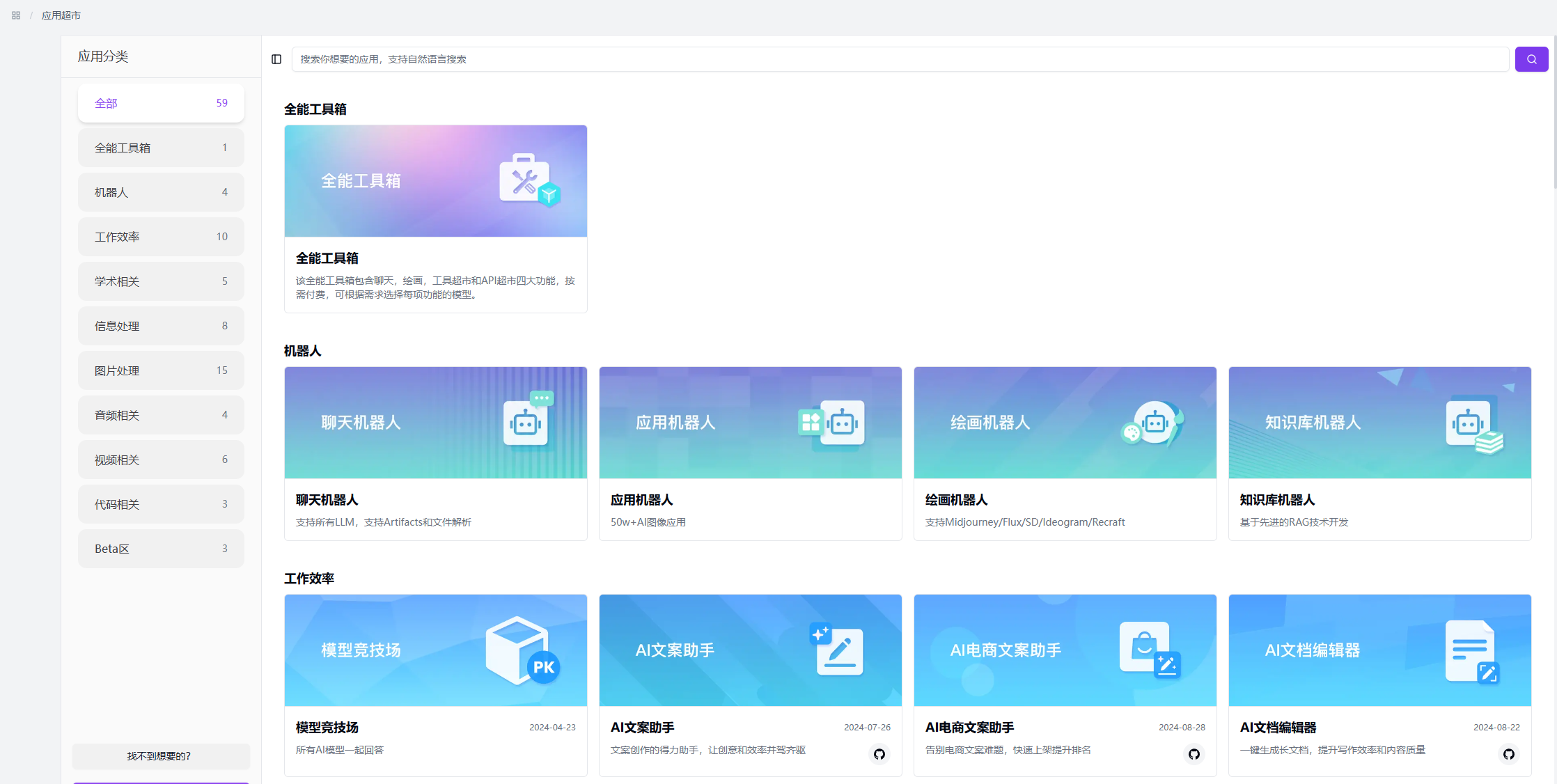The height and width of the screenshot is (784, 1557).
Task: Open the 全能工具箱 toolbox banner image
Action: click(435, 181)
